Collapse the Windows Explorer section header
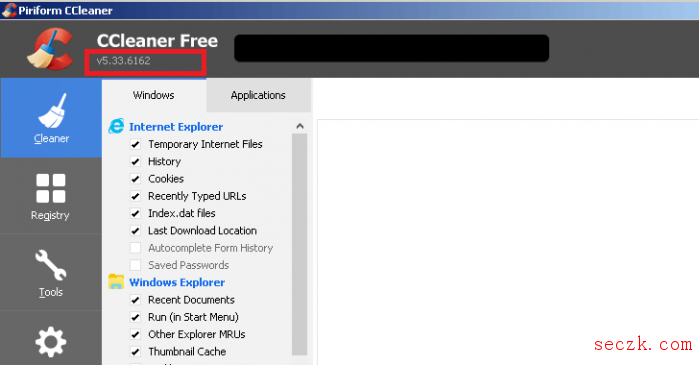Viewport: 700px width, 365px height. 177,282
